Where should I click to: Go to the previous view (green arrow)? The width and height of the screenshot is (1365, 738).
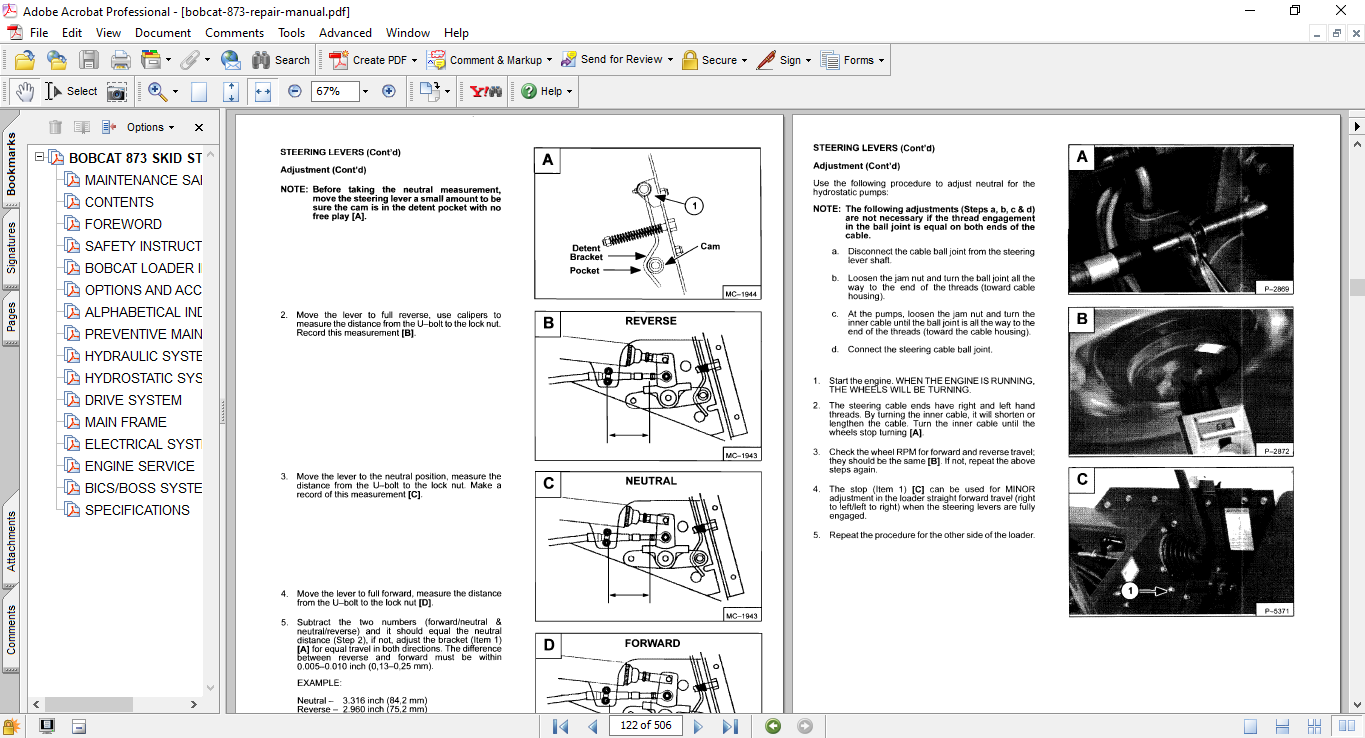pos(773,726)
